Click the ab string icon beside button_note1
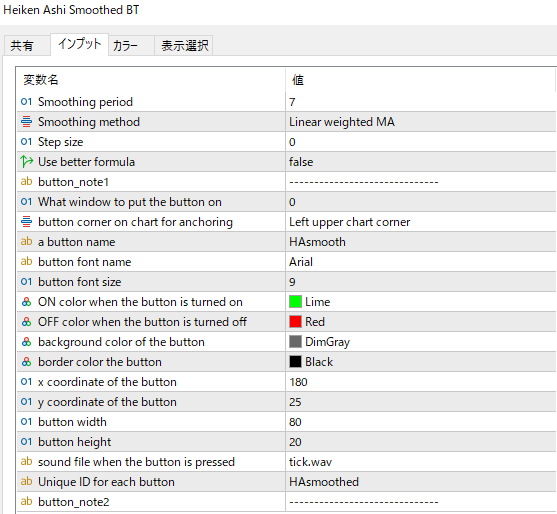Screen dimensions: 557x514 click(26, 182)
